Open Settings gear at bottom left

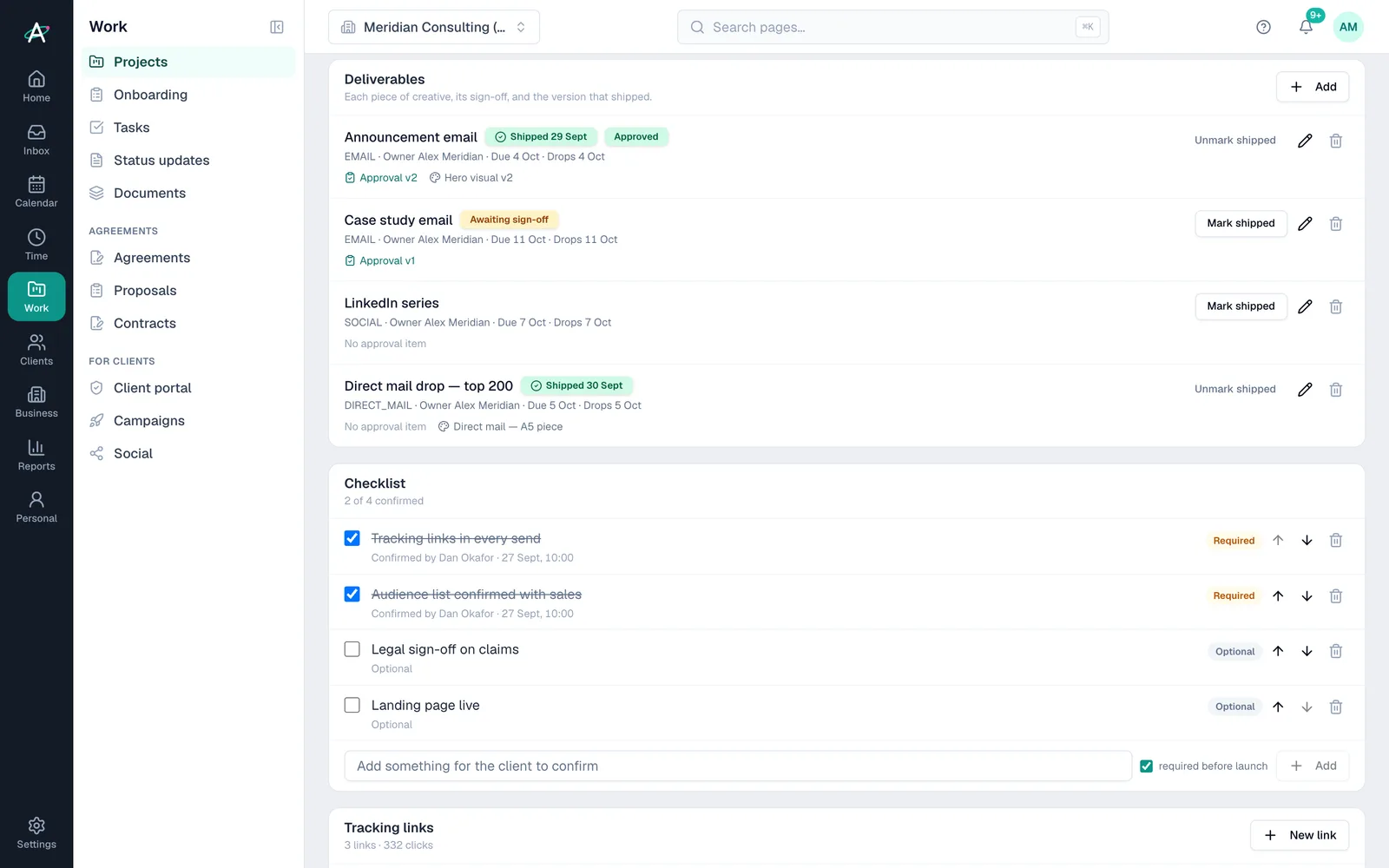[x=36, y=832]
